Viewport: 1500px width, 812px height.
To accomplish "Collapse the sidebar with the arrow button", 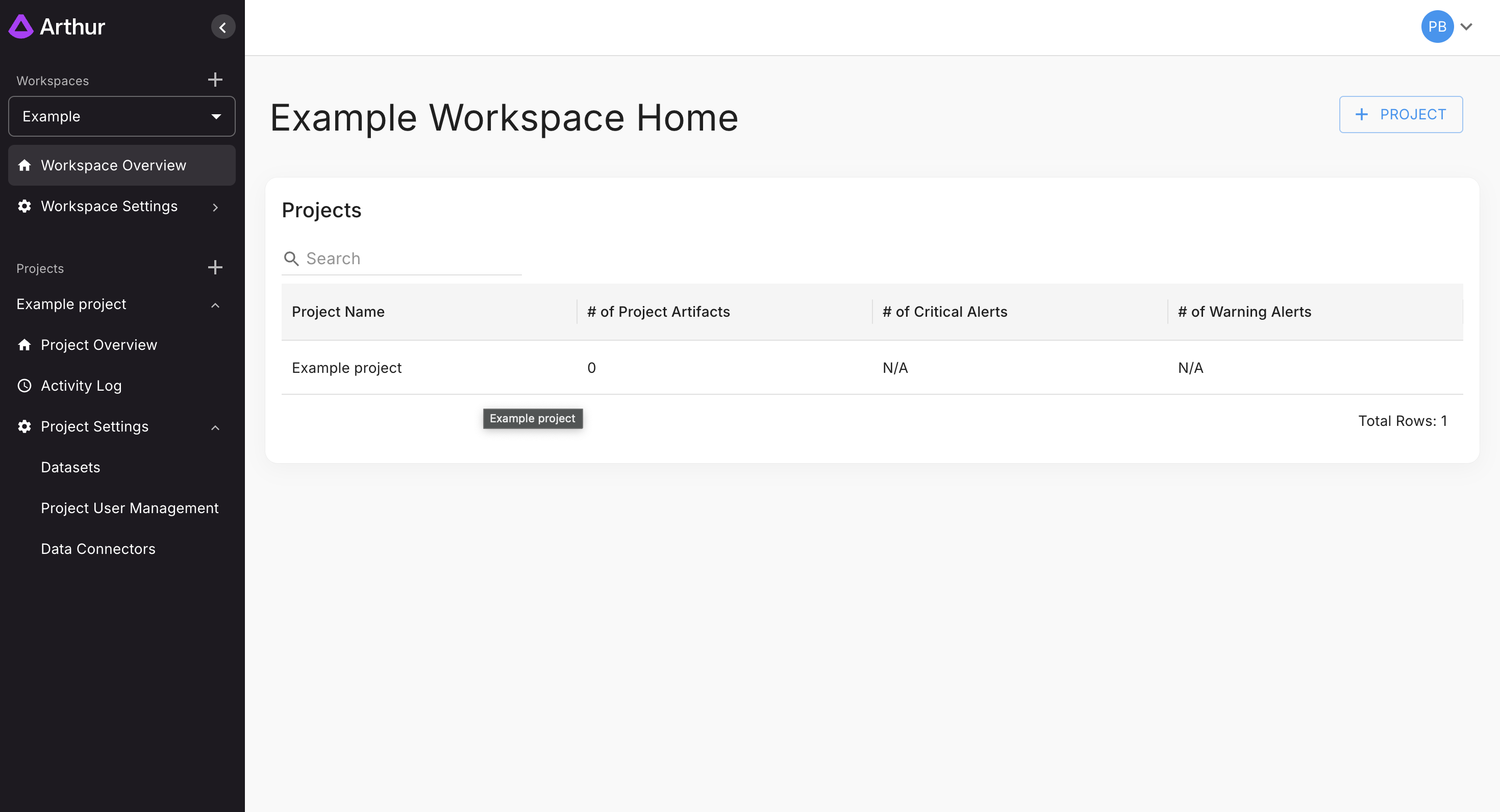I will 222,28.
